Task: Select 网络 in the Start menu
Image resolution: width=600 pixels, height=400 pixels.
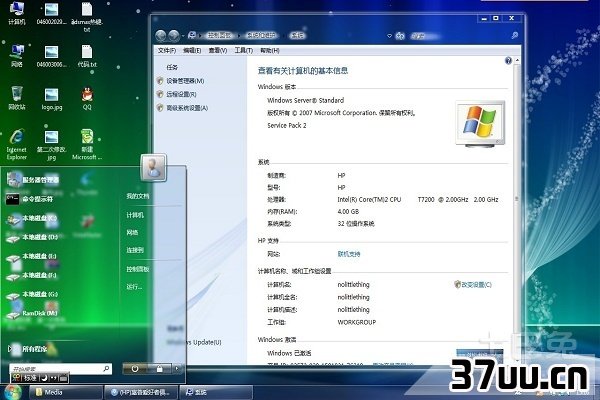Action: point(132,233)
